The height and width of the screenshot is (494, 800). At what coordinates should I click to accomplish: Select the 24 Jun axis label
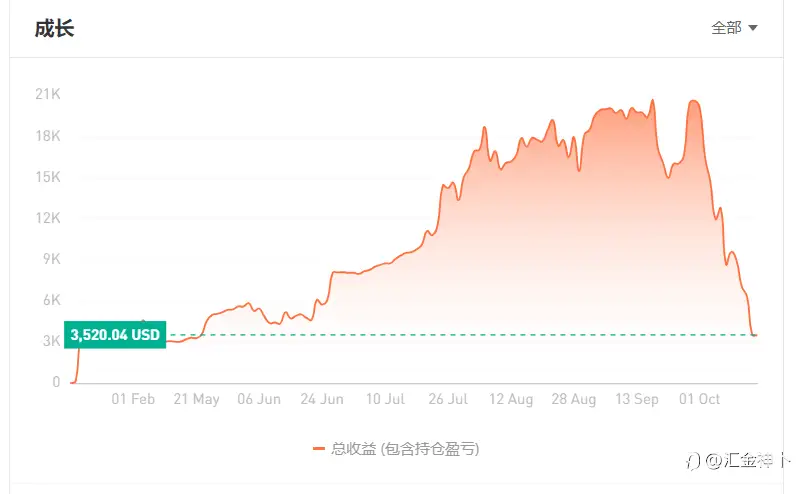322,399
